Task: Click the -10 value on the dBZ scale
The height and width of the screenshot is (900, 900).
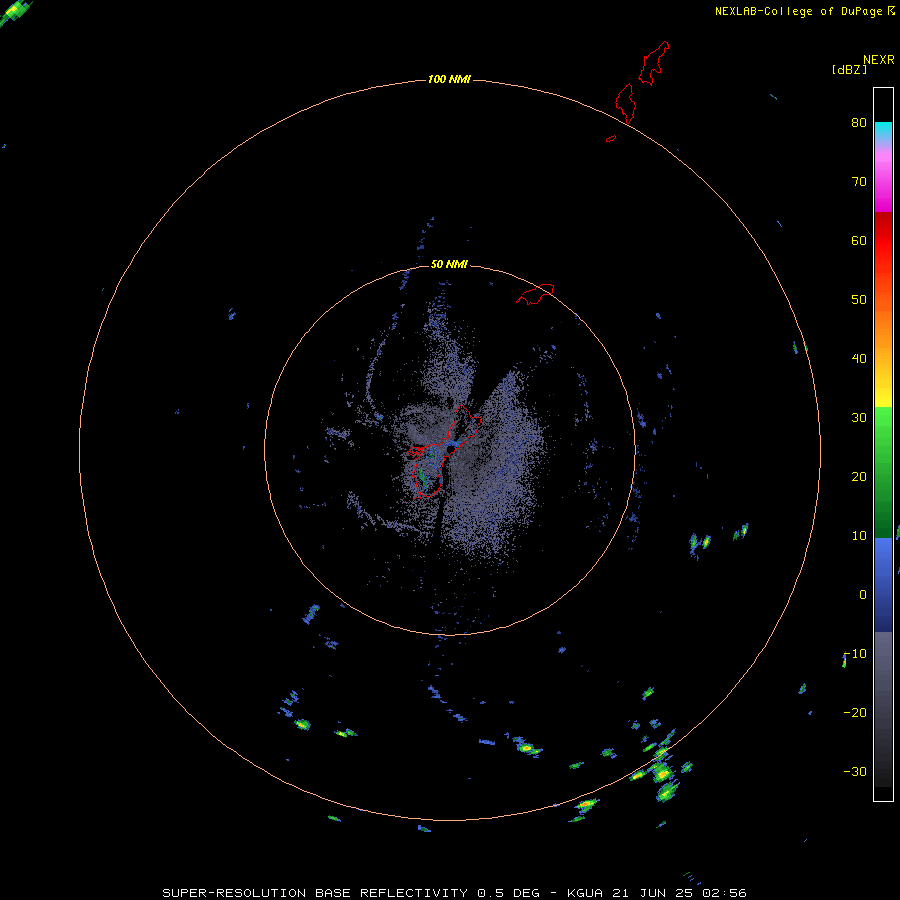Action: pos(855,654)
